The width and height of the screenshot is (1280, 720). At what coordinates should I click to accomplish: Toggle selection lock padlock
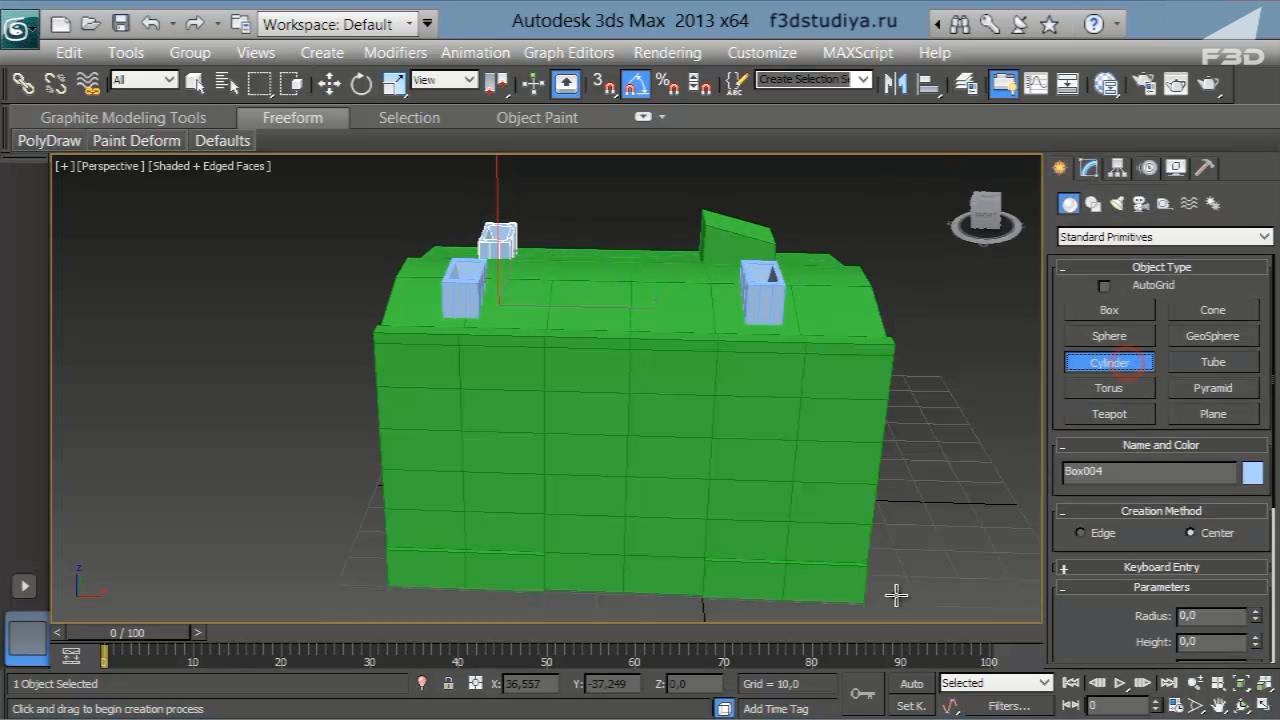pyautogui.click(x=448, y=684)
